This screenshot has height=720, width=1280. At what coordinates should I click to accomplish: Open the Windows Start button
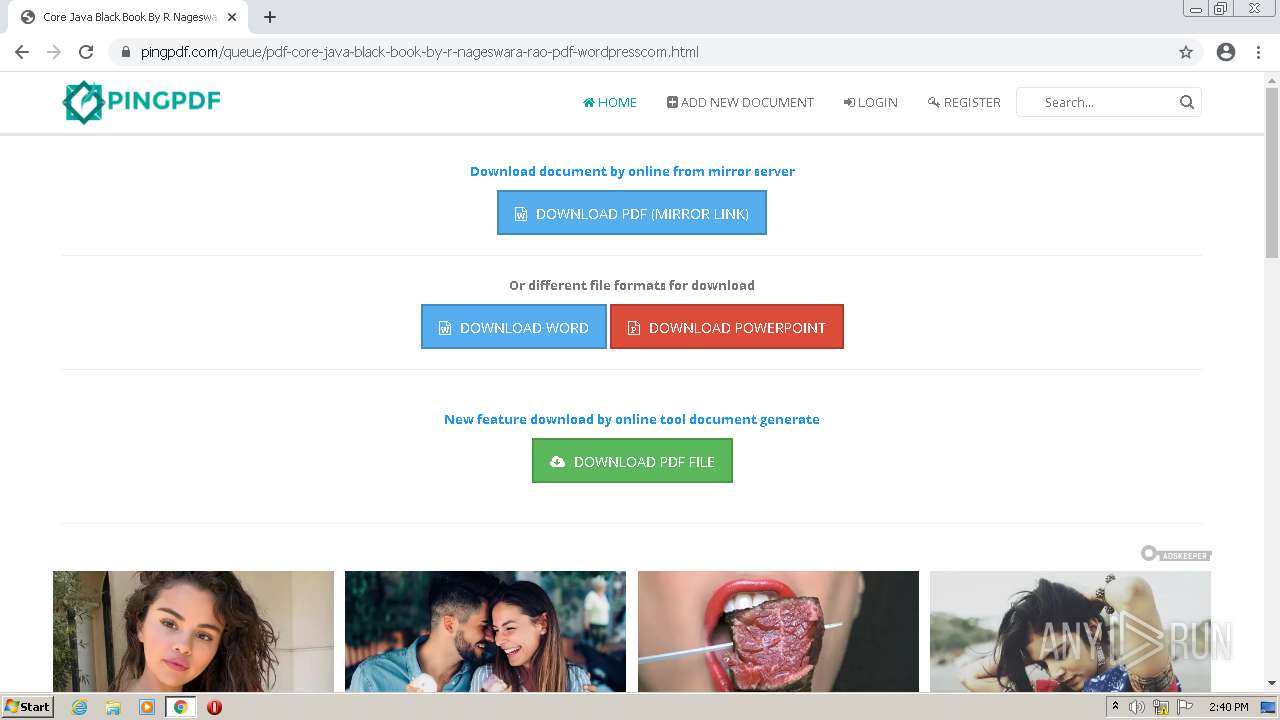click(28, 707)
